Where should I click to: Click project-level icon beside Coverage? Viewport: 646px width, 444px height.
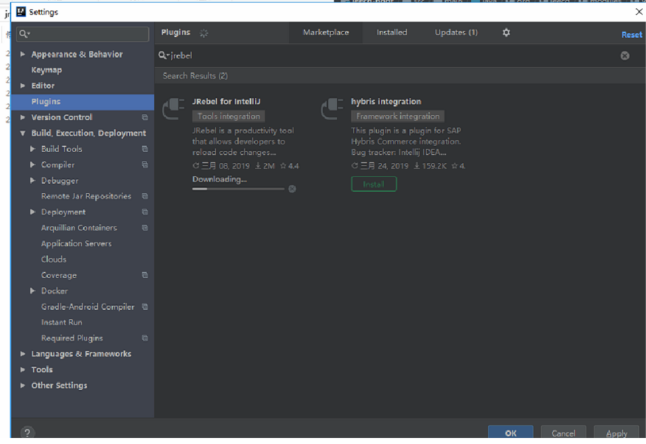(145, 275)
